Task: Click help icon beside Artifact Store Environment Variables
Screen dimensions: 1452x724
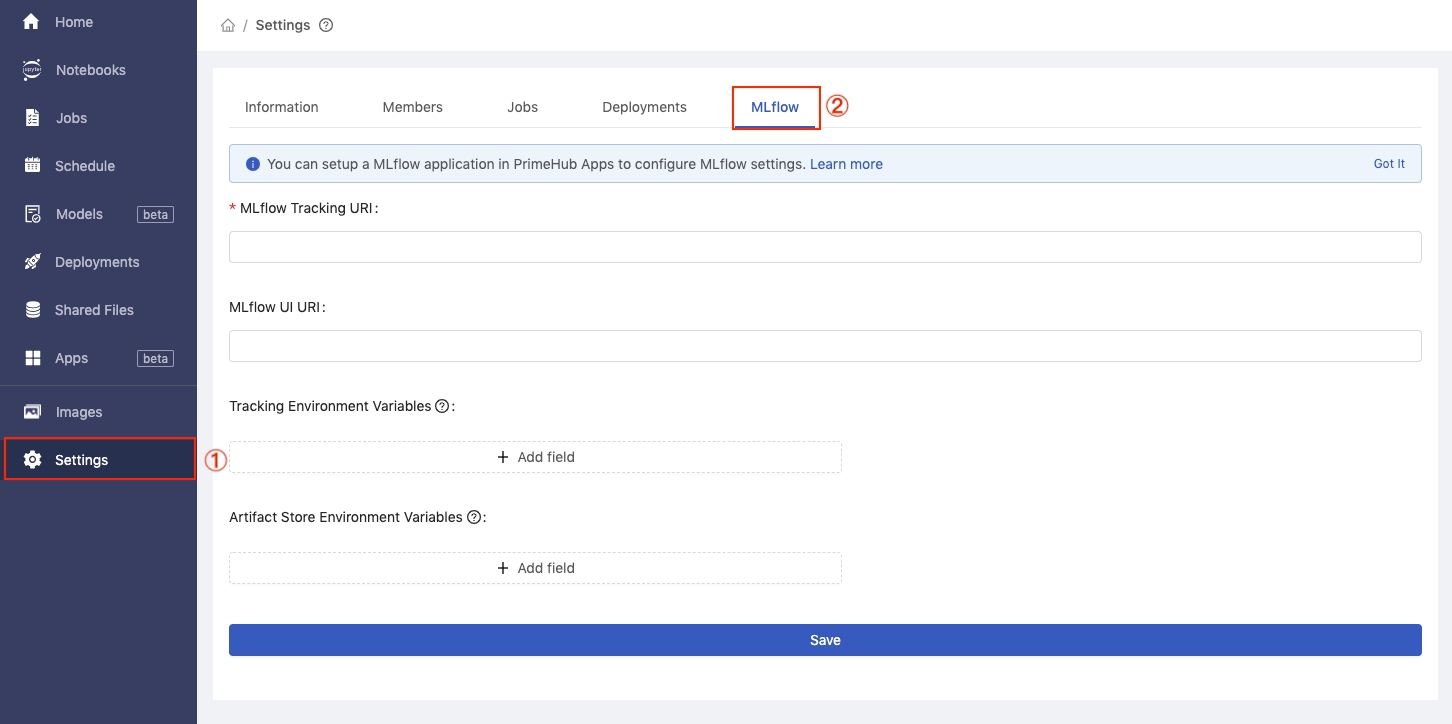Action: point(474,517)
